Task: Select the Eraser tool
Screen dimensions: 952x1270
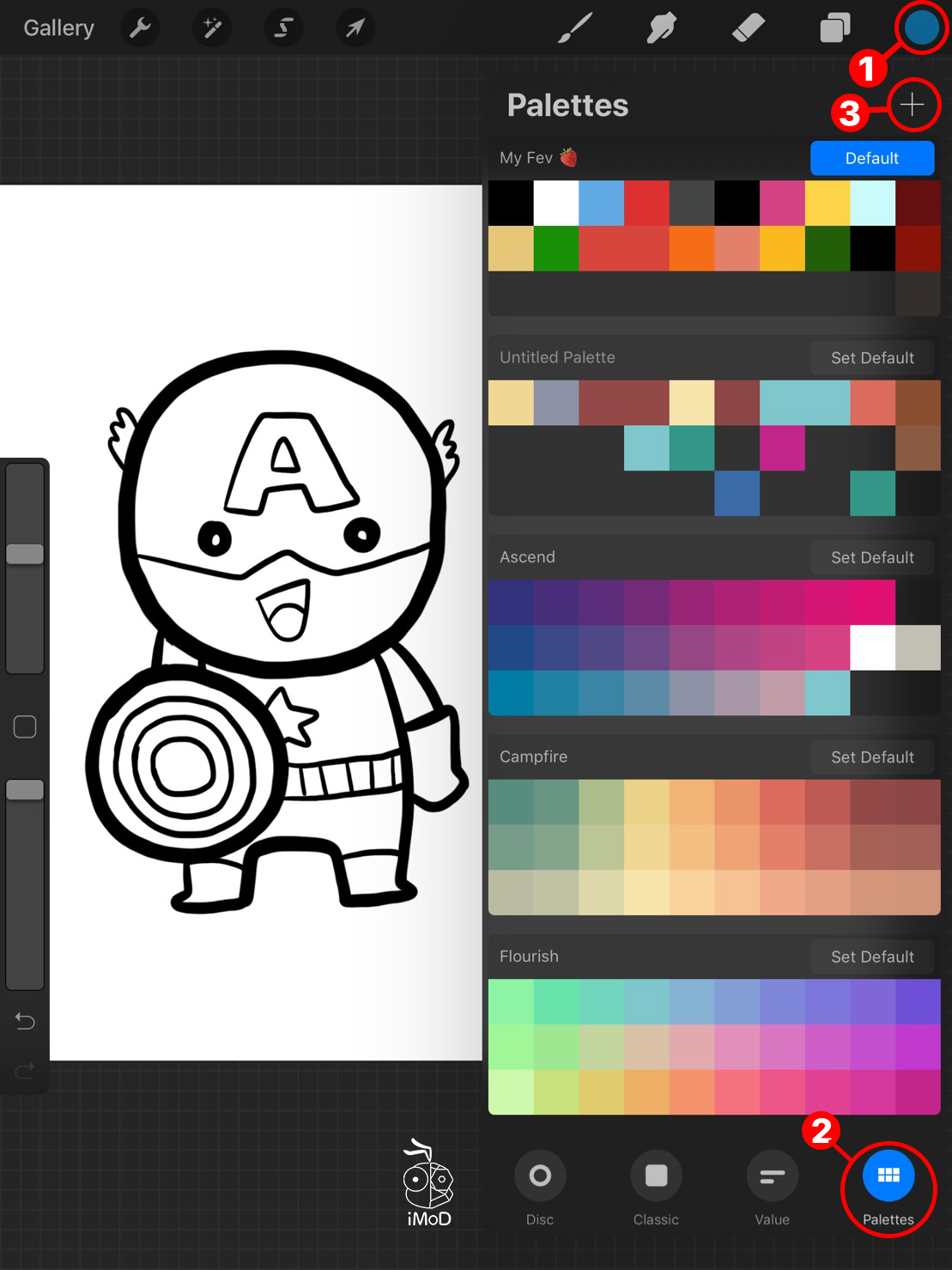Action: pyautogui.click(x=748, y=28)
